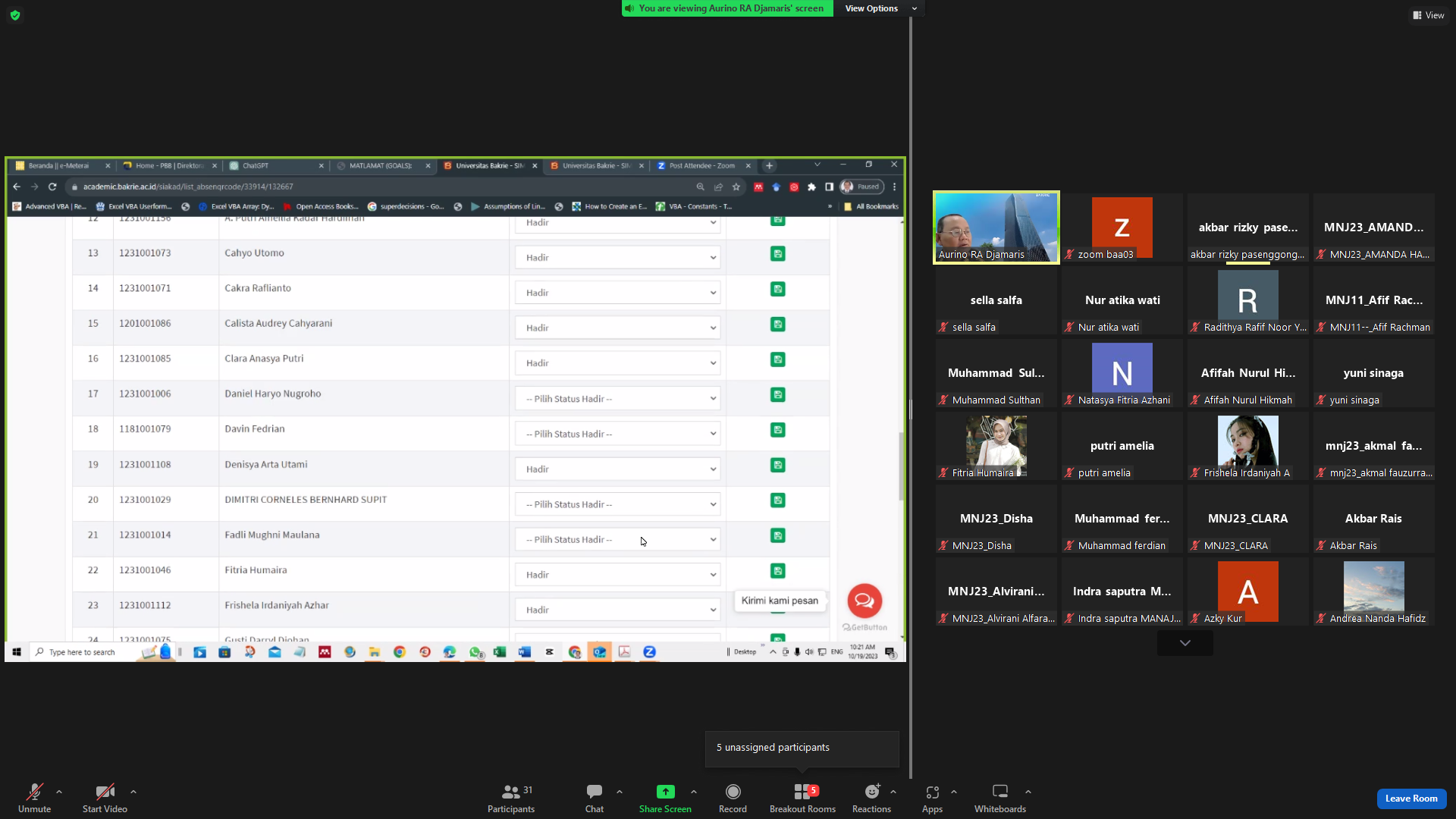Image resolution: width=1456 pixels, height=819 pixels.
Task: Click Excel icon in the shared taskbar
Action: tap(500, 652)
